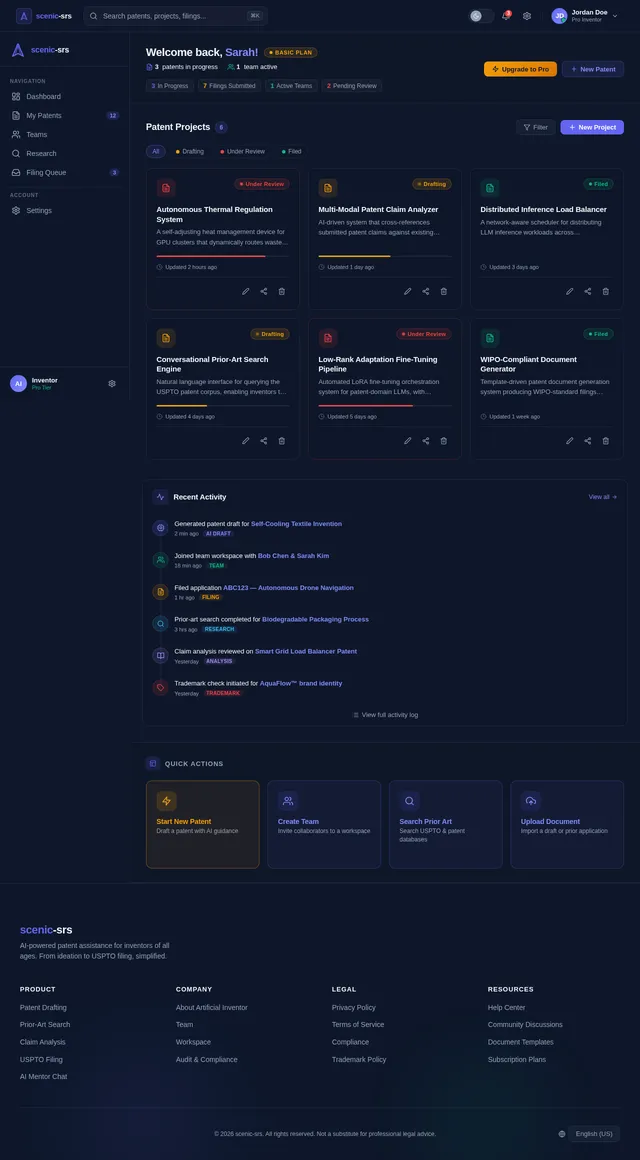Share the Conversational Prior-Art Search Engine project
Viewport: 640px width, 1160px height.
(x=263, y=441)
